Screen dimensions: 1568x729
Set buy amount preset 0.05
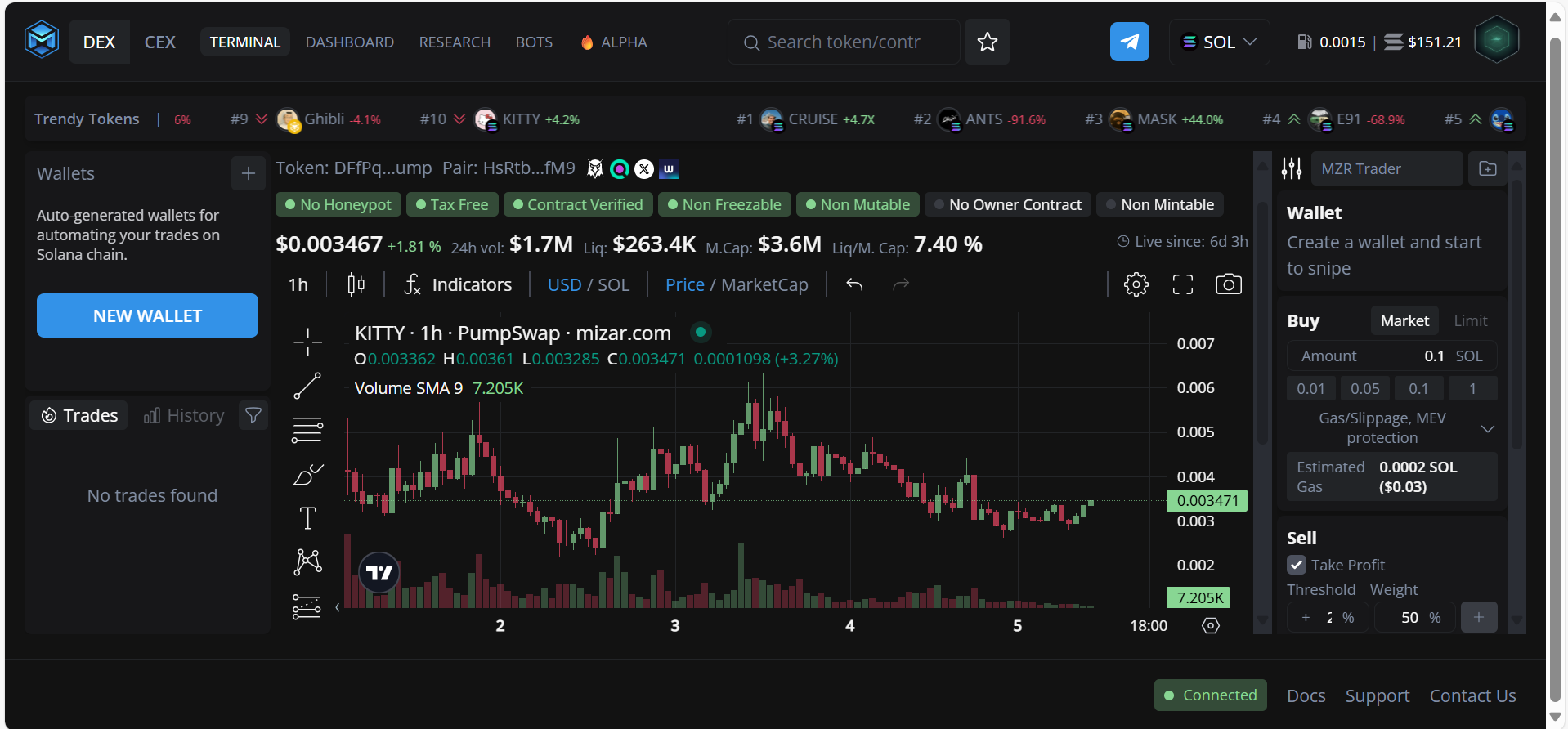tap(1364, 388)
